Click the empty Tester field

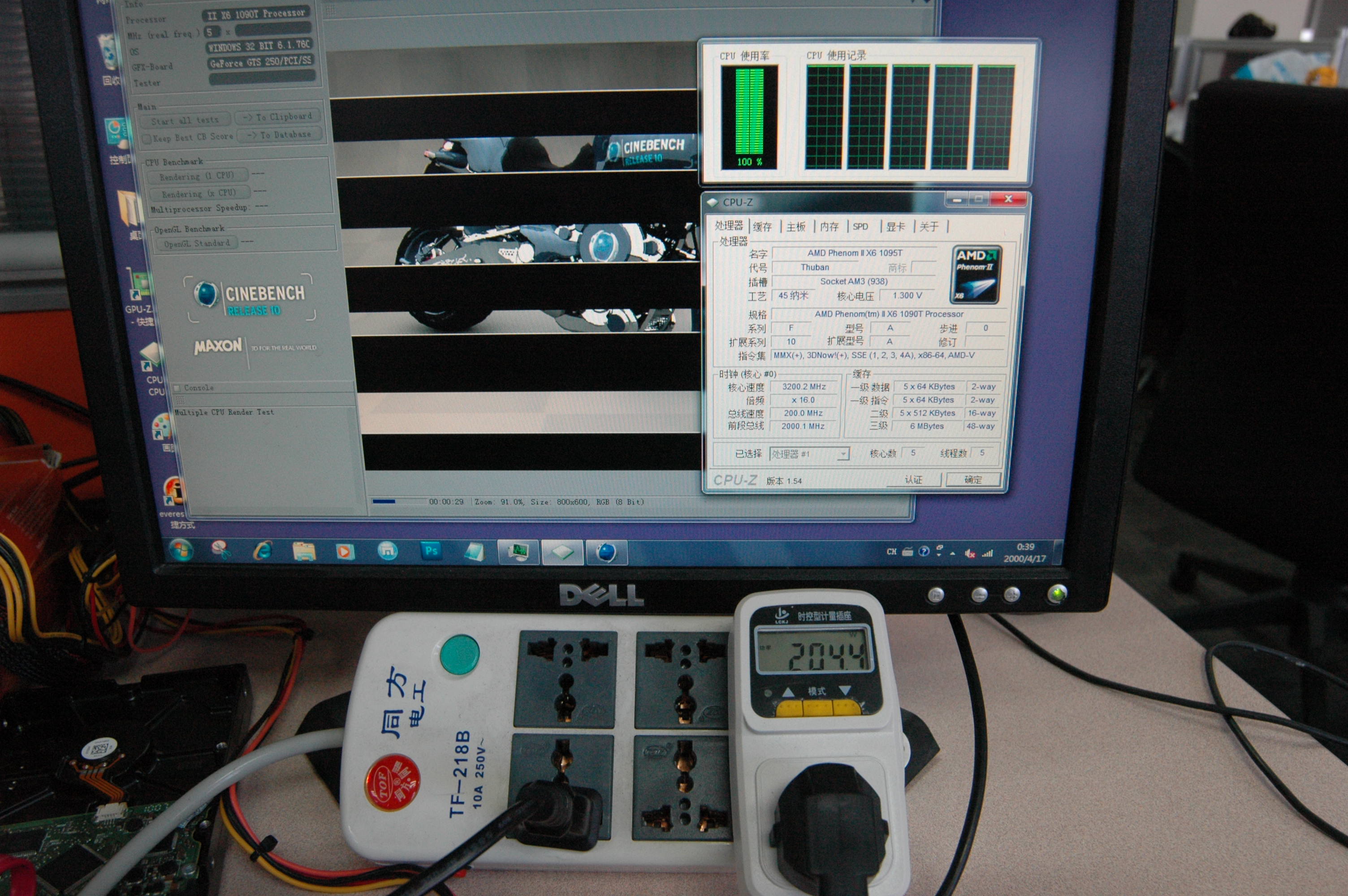pyautogui.click(x=262, y=78)
